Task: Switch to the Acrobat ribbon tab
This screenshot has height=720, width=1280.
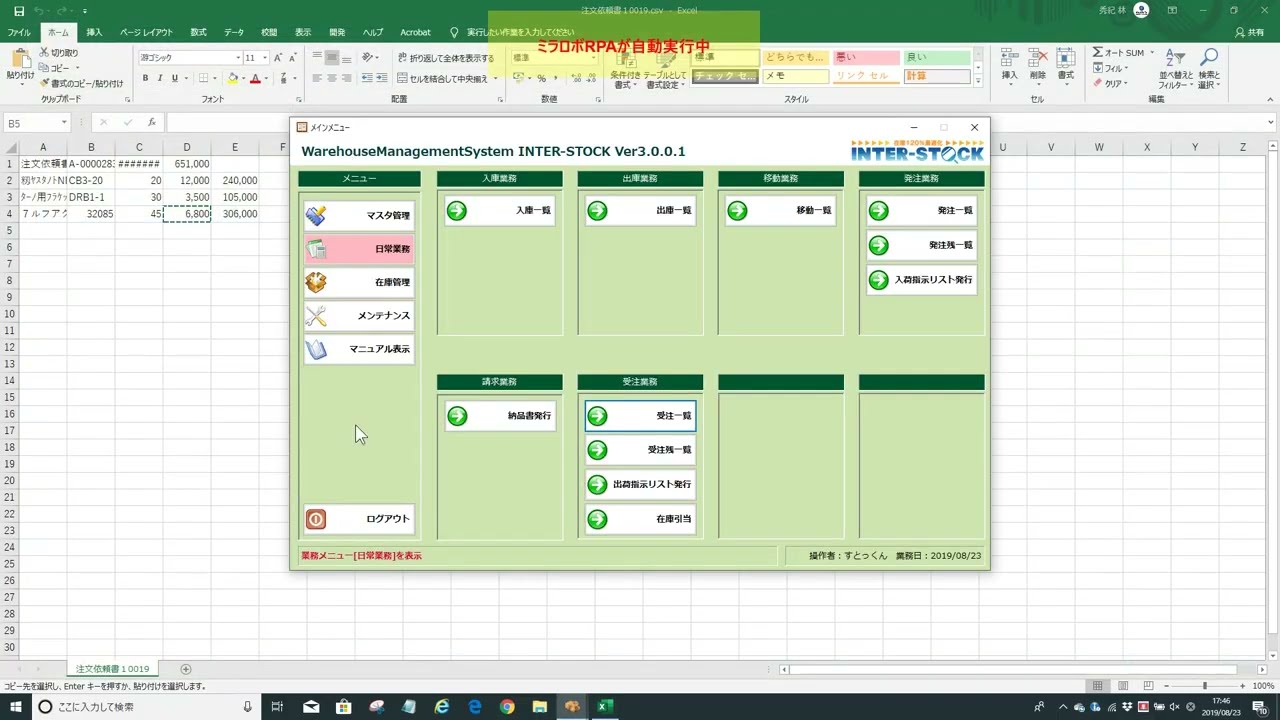Action: (415, 32)
